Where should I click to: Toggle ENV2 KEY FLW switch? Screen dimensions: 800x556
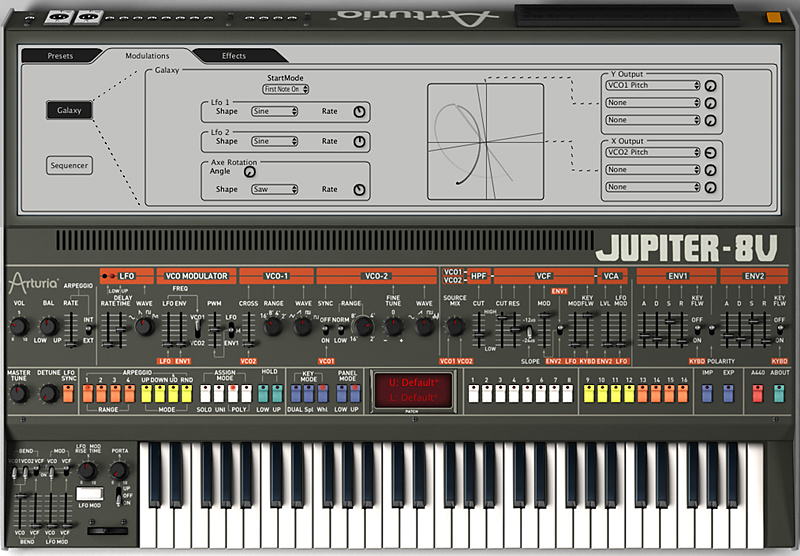click(779, 330)
